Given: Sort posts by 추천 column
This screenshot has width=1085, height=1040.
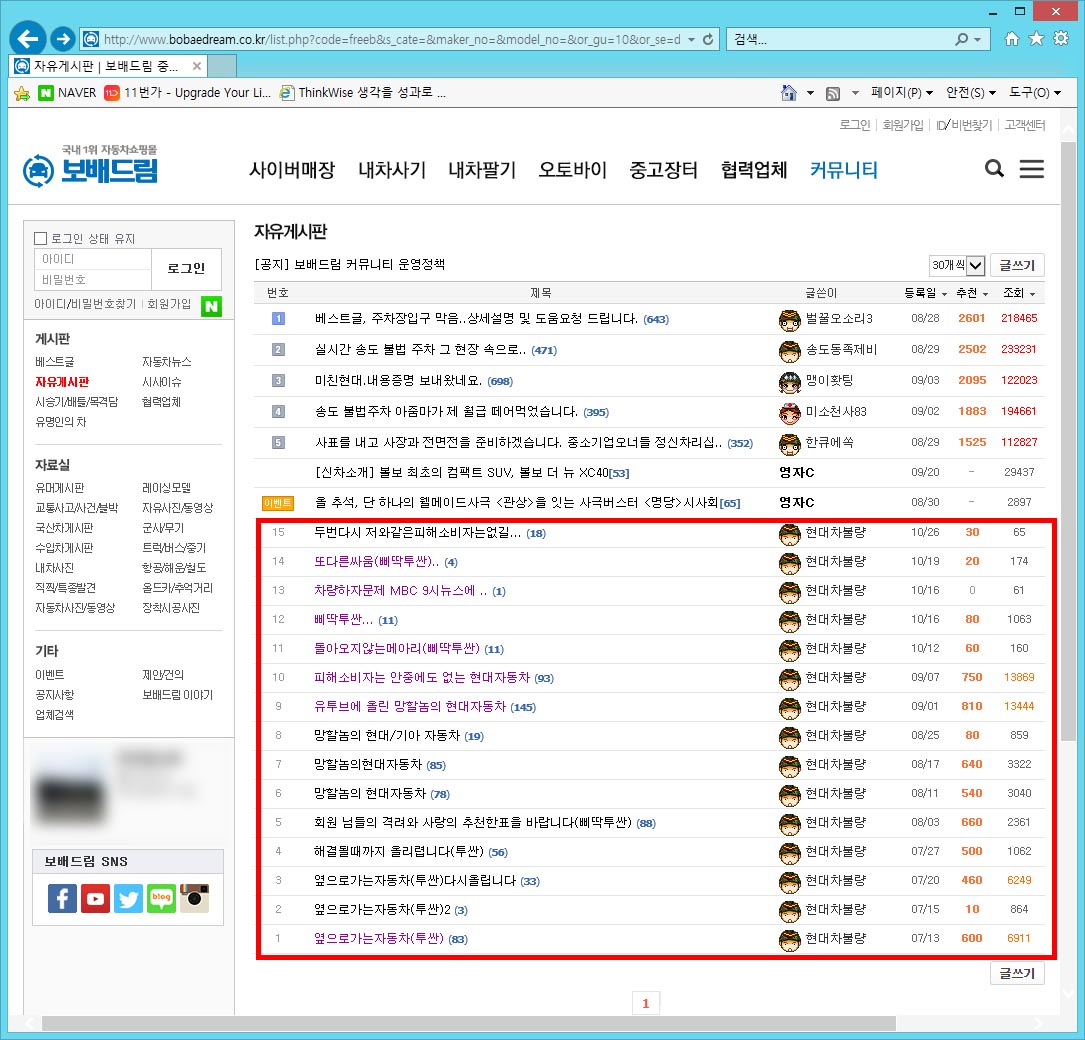Looking at the screenshot, I should coord(972,293).
